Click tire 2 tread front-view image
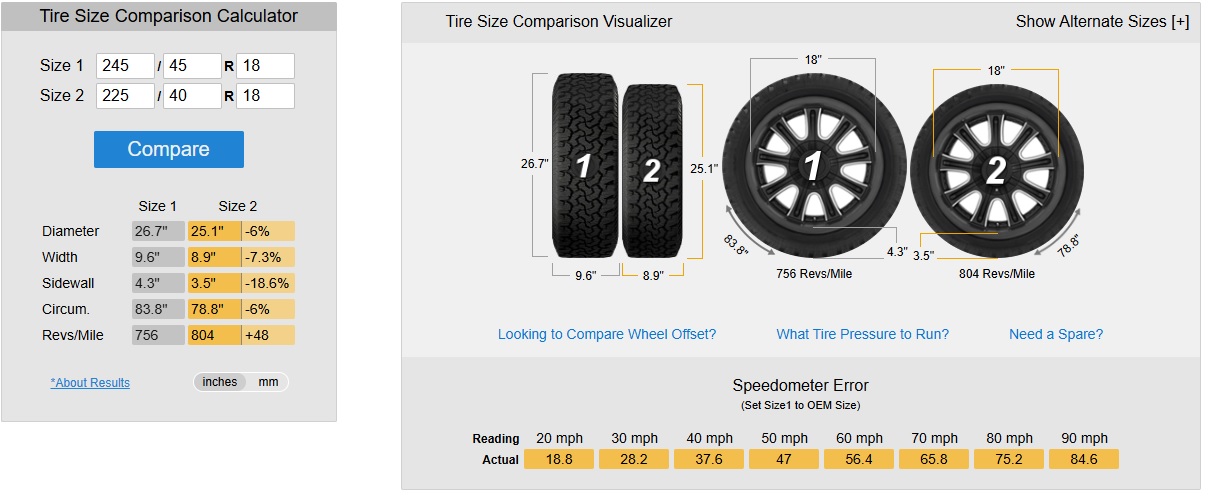This screenshot has height=496, width=1208. pyautogui.click(x=652, y=170)
